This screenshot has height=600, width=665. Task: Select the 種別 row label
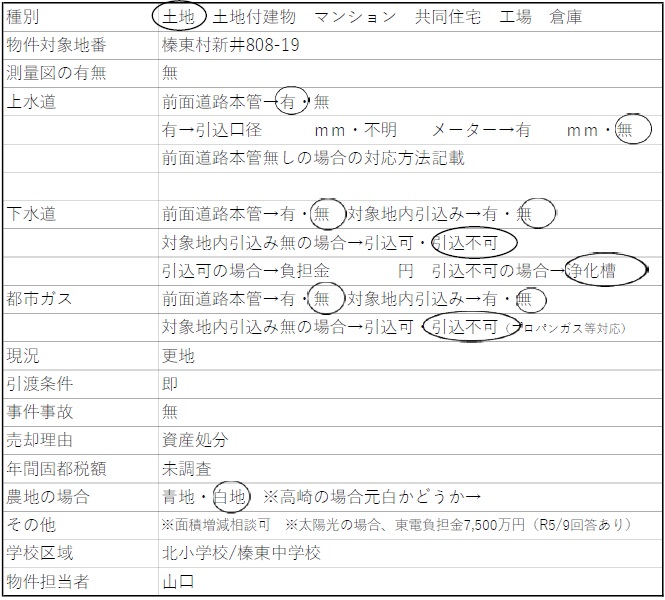coord(22,17)
